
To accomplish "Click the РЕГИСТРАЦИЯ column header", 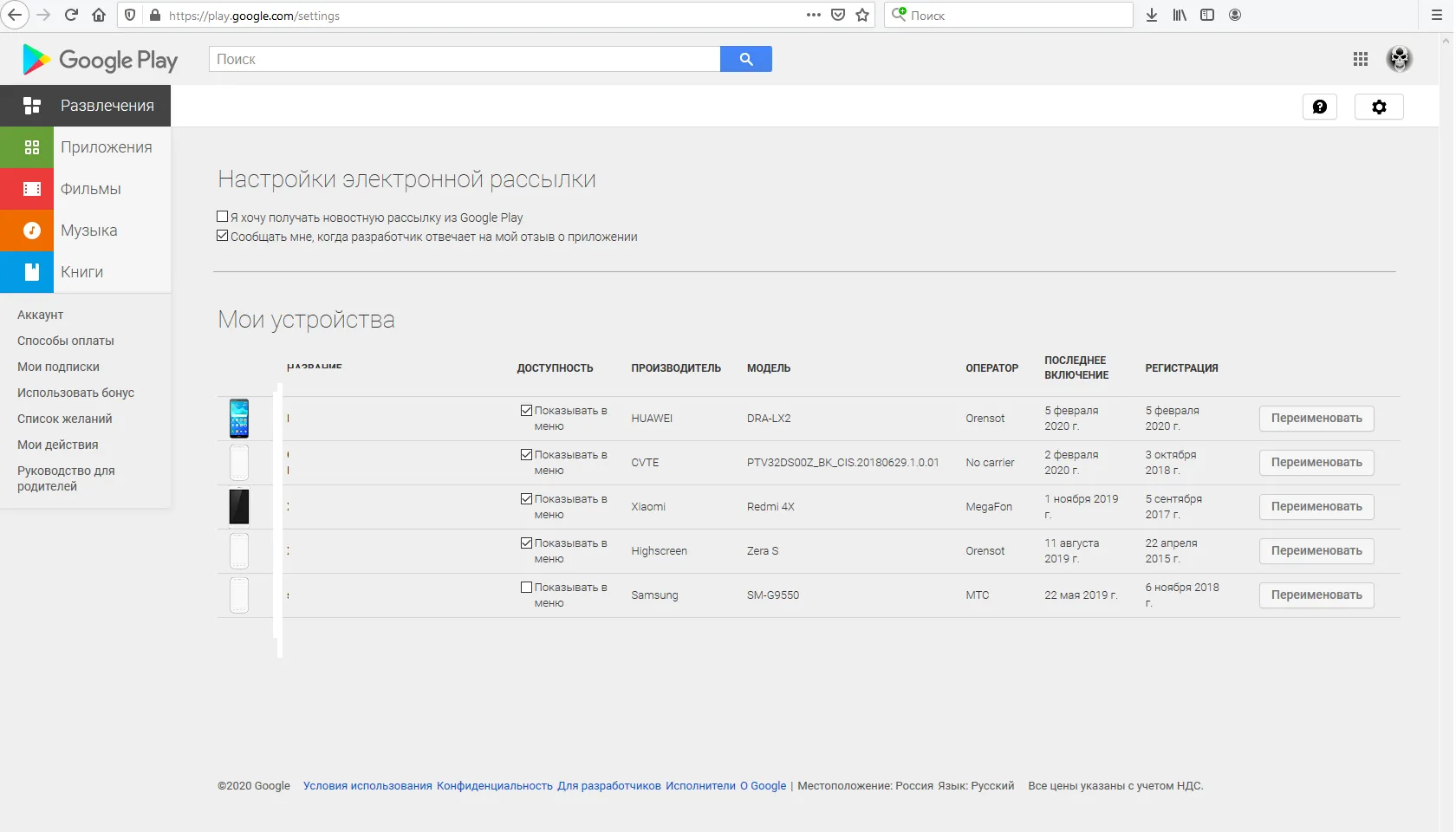I will click(1181, 368).
